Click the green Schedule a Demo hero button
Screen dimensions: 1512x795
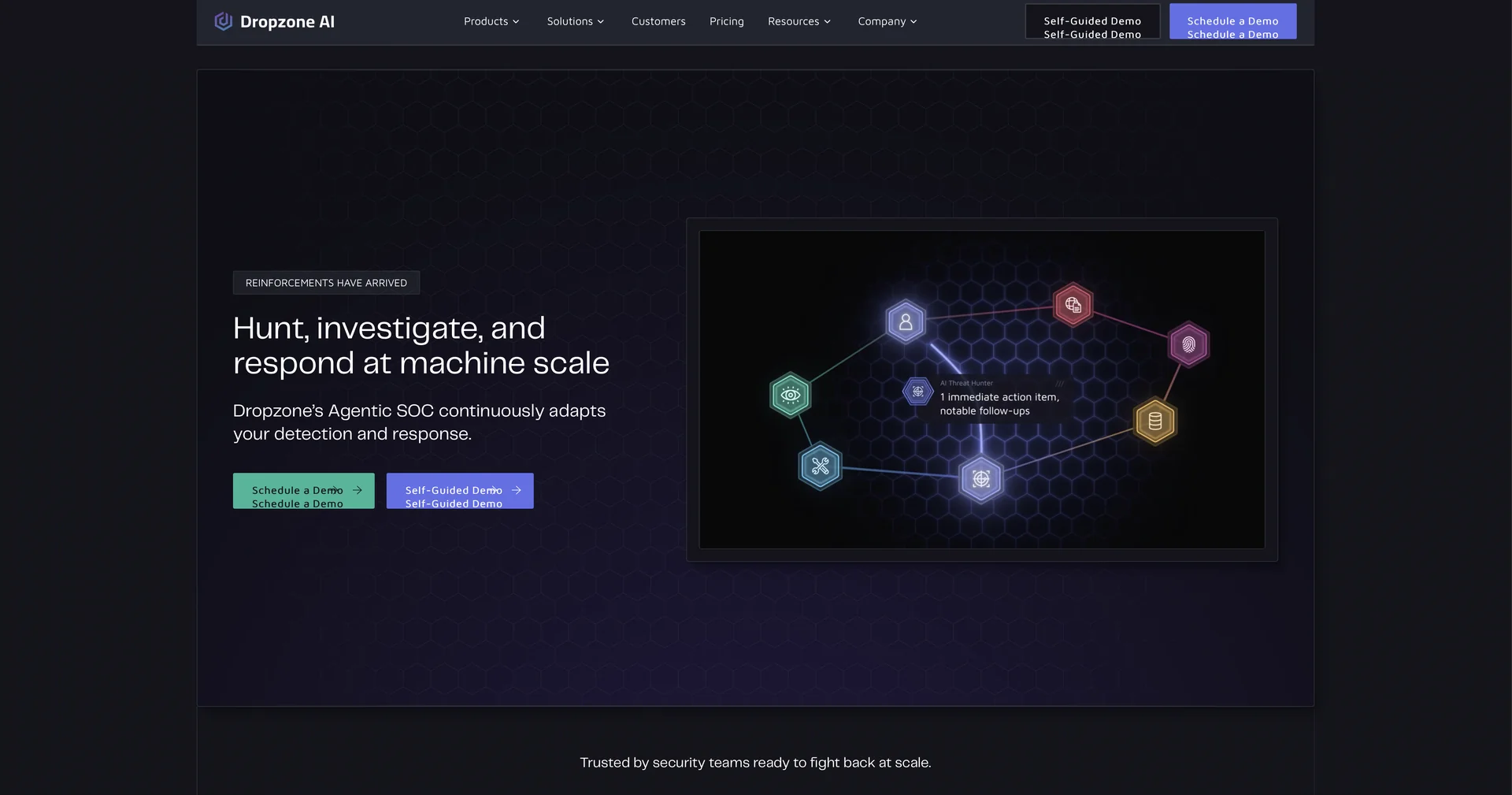(x=303, y=491)
